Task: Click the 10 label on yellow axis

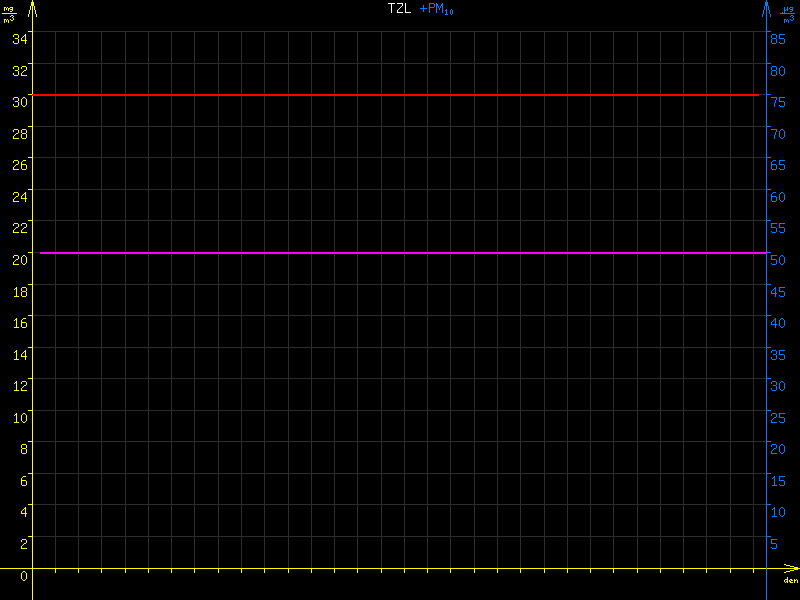Action: click(19, 416)
